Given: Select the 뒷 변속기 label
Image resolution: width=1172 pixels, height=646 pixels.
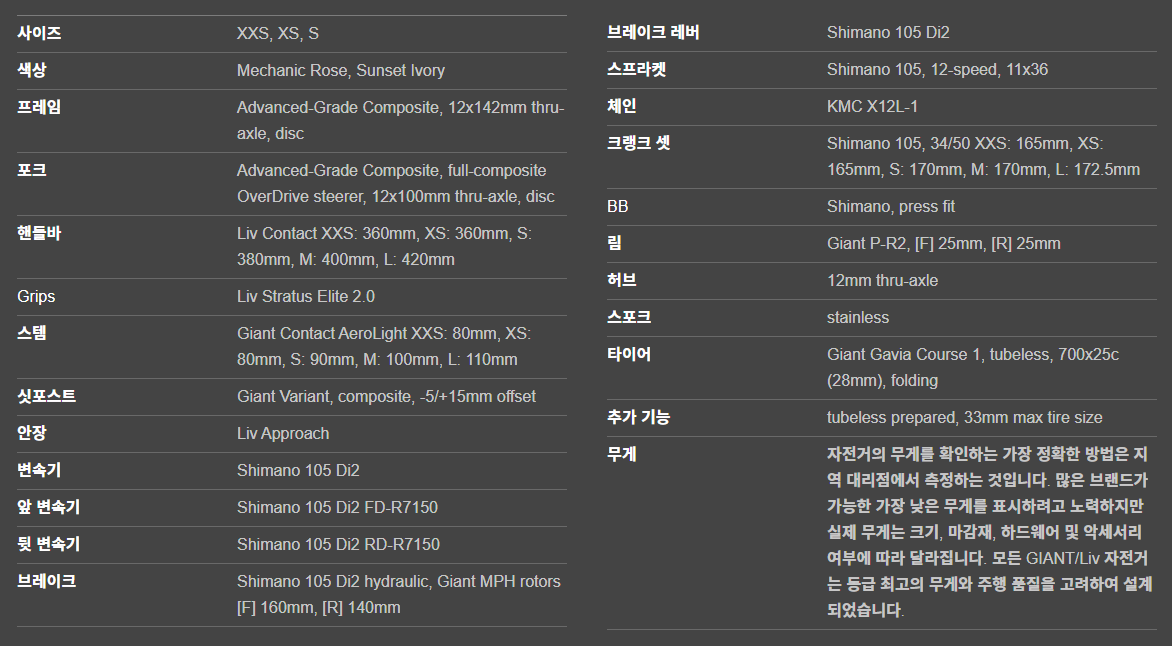Looking at the screenshot, I should point(49,544).
